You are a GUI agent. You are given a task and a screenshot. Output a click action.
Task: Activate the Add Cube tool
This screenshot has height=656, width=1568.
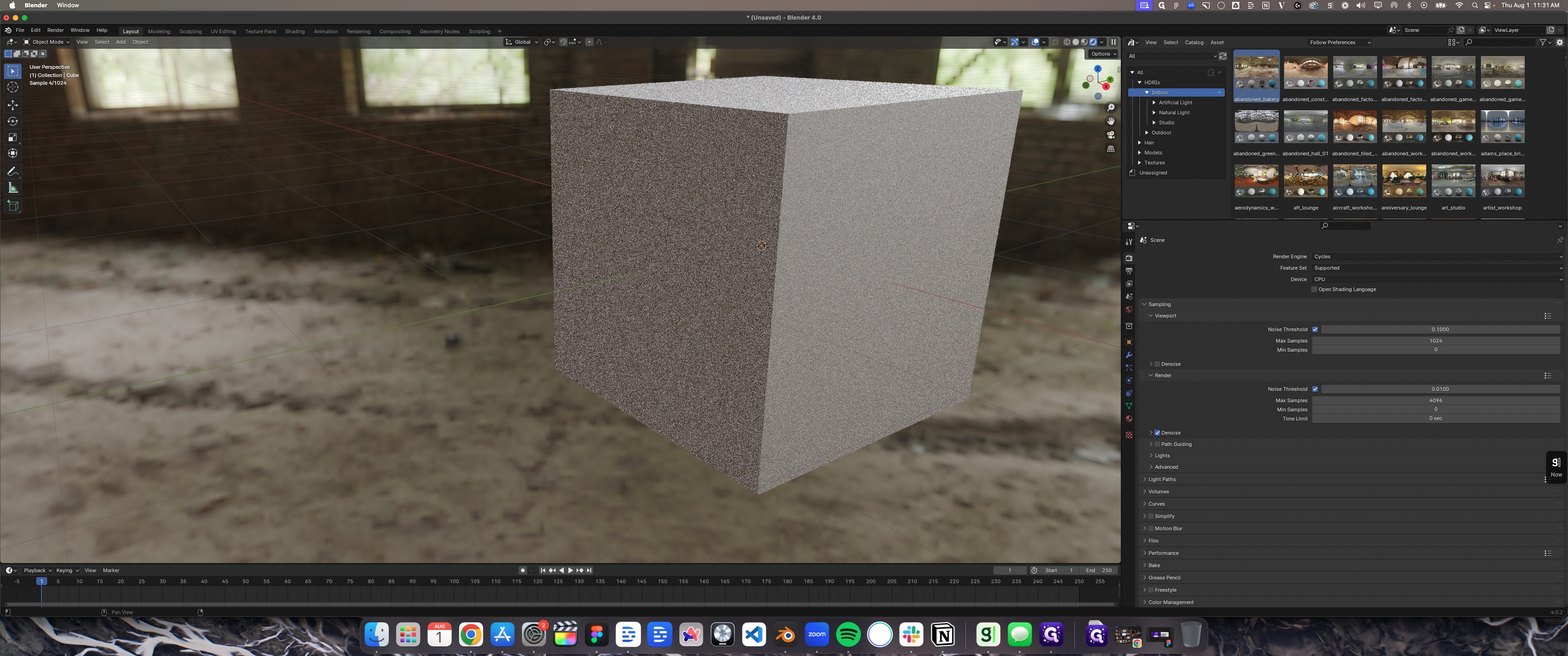click(12, 206)
